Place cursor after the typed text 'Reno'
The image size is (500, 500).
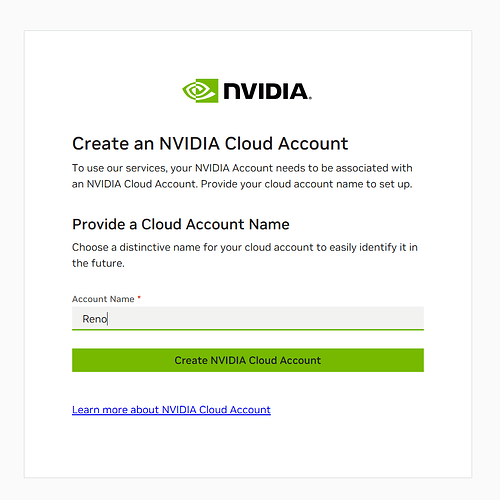coord(108,319)
